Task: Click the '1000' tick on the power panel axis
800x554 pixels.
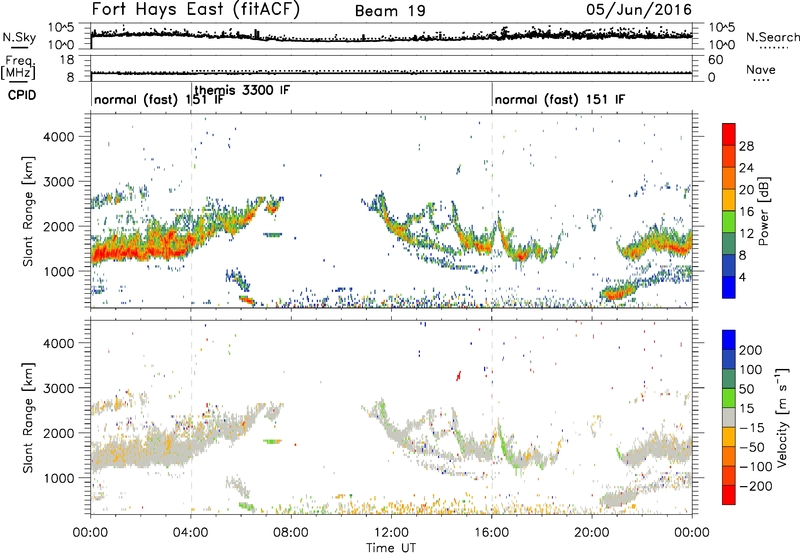Action: click(x=58, y=271)
